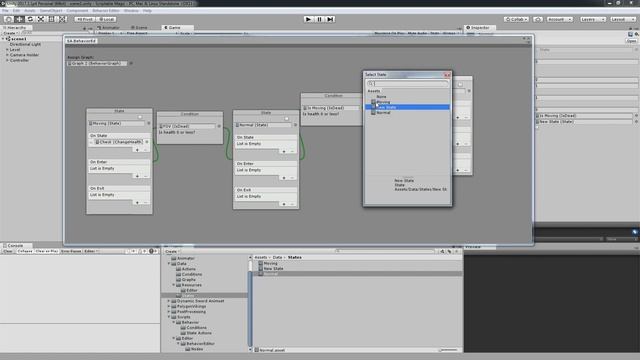640x360 pixels.
Task: Remove an item from Moving node's On State list
Action: tap(146, 150)
